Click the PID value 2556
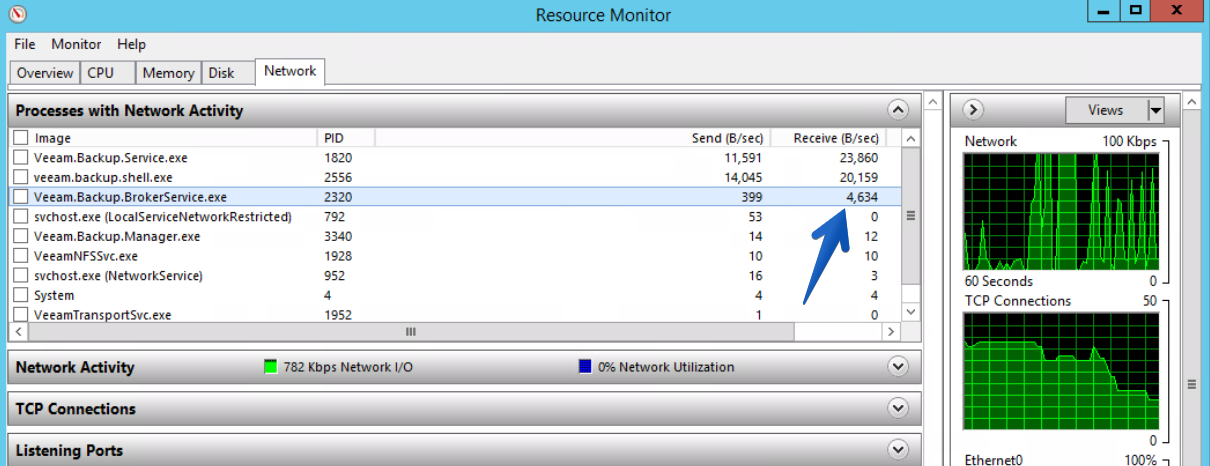Viewport: 1210px width, 466px height. tap(338, 177)
